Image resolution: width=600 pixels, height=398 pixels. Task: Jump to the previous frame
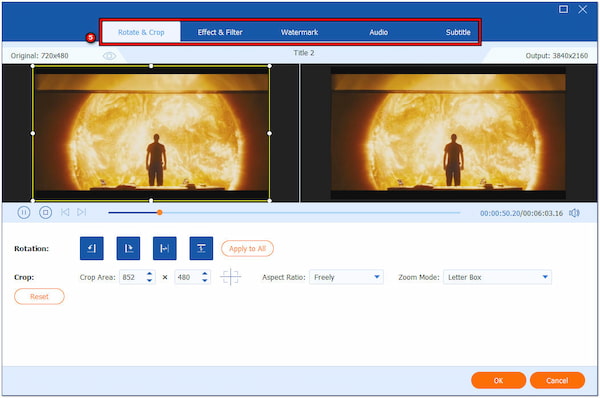65,212
